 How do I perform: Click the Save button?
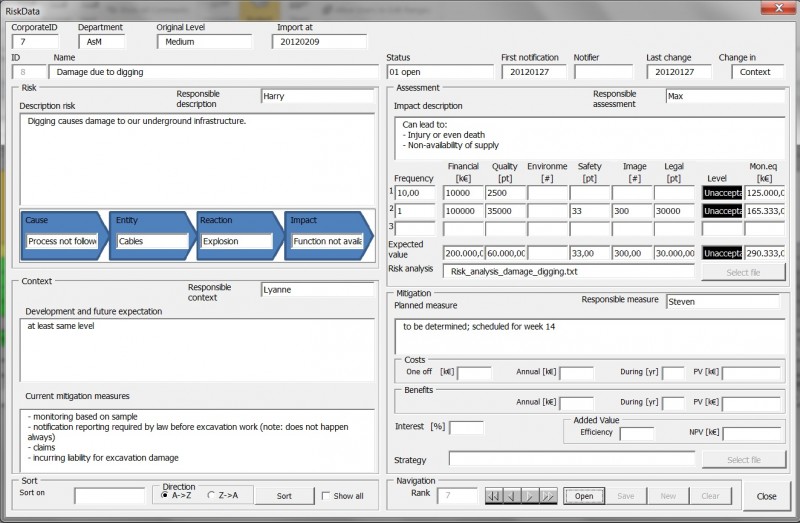pyautogui.click(x=626, y=495)
